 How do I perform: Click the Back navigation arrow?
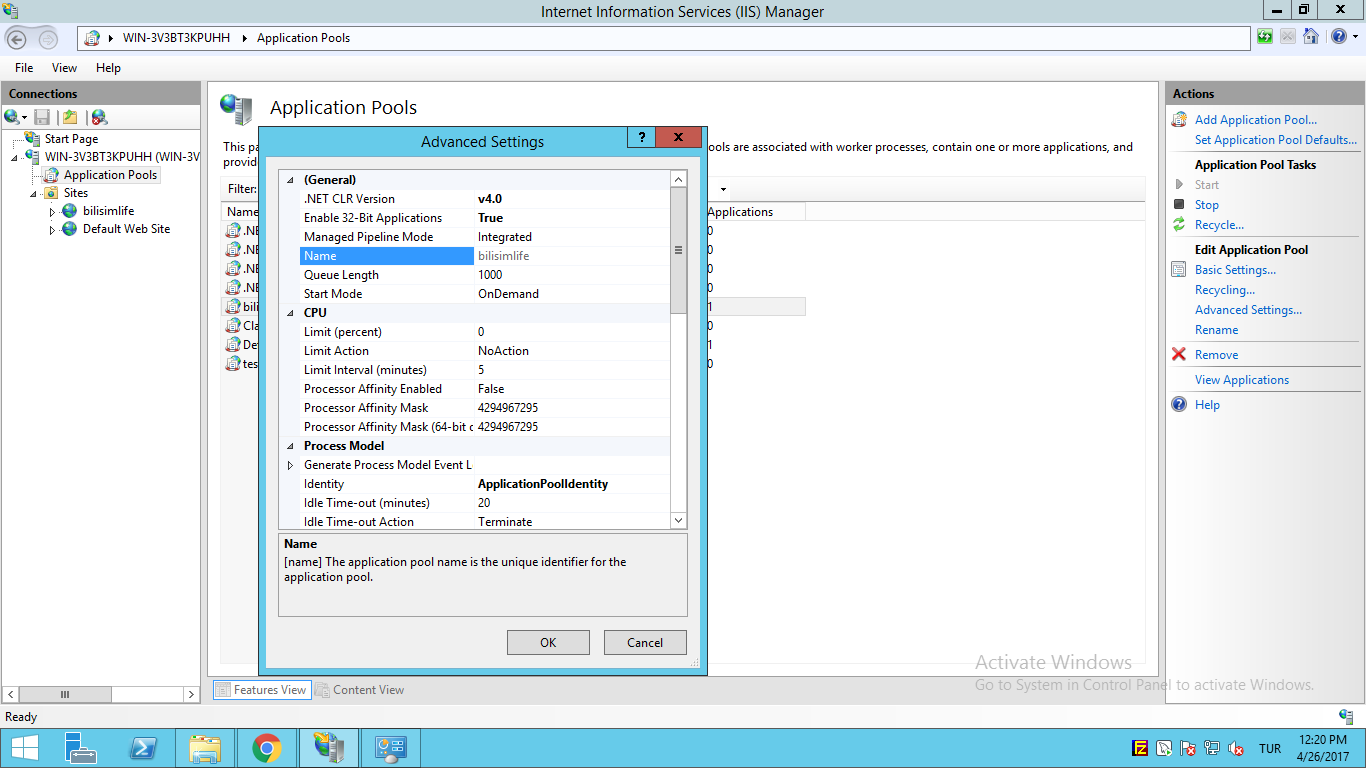coord(17,39)
